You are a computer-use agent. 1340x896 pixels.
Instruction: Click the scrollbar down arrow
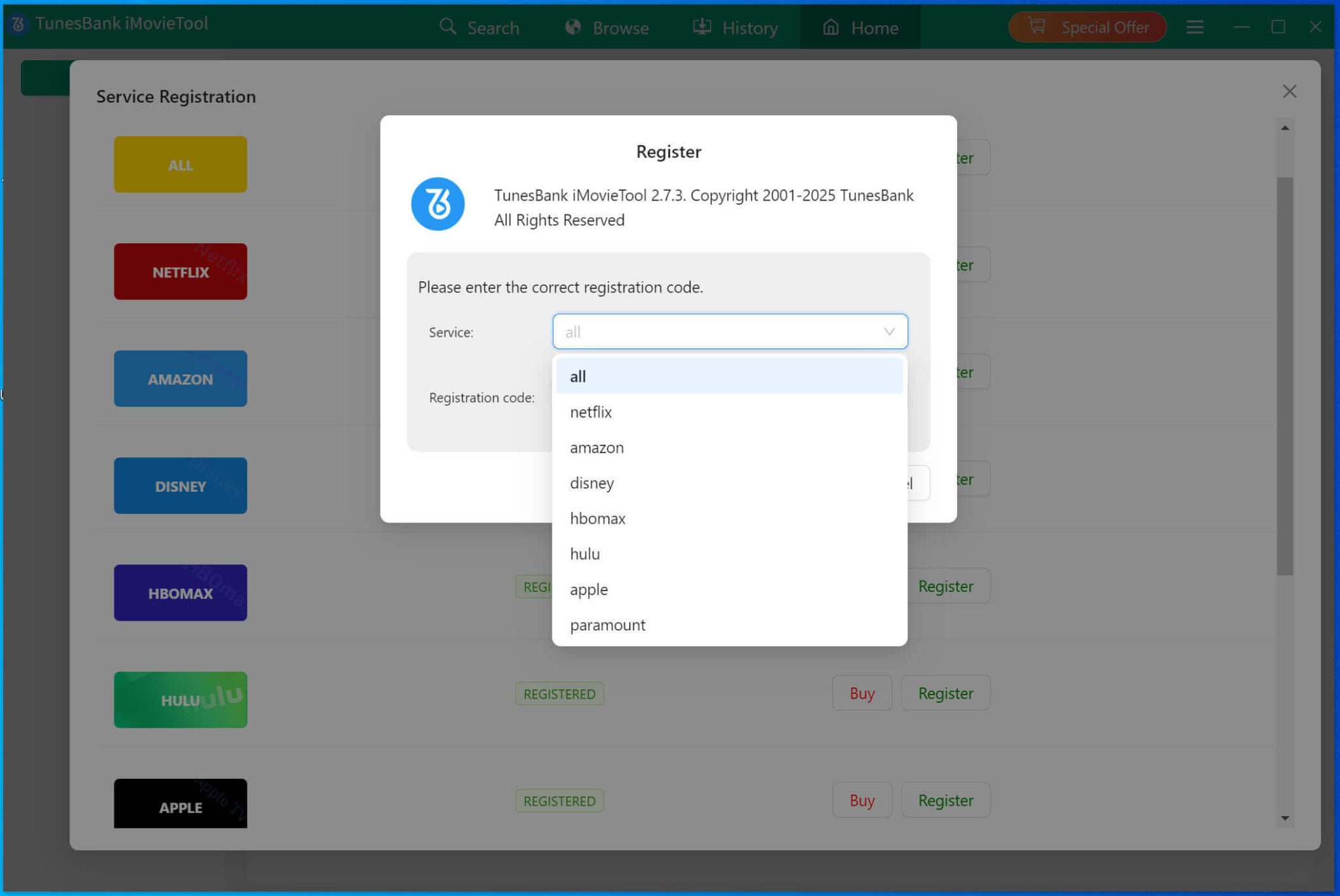[1284, 818]
